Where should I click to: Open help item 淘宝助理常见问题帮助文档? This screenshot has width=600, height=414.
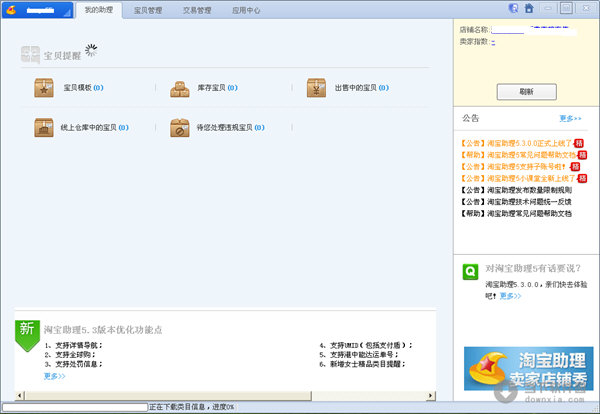pyautogui.click(x=516, y=214)
